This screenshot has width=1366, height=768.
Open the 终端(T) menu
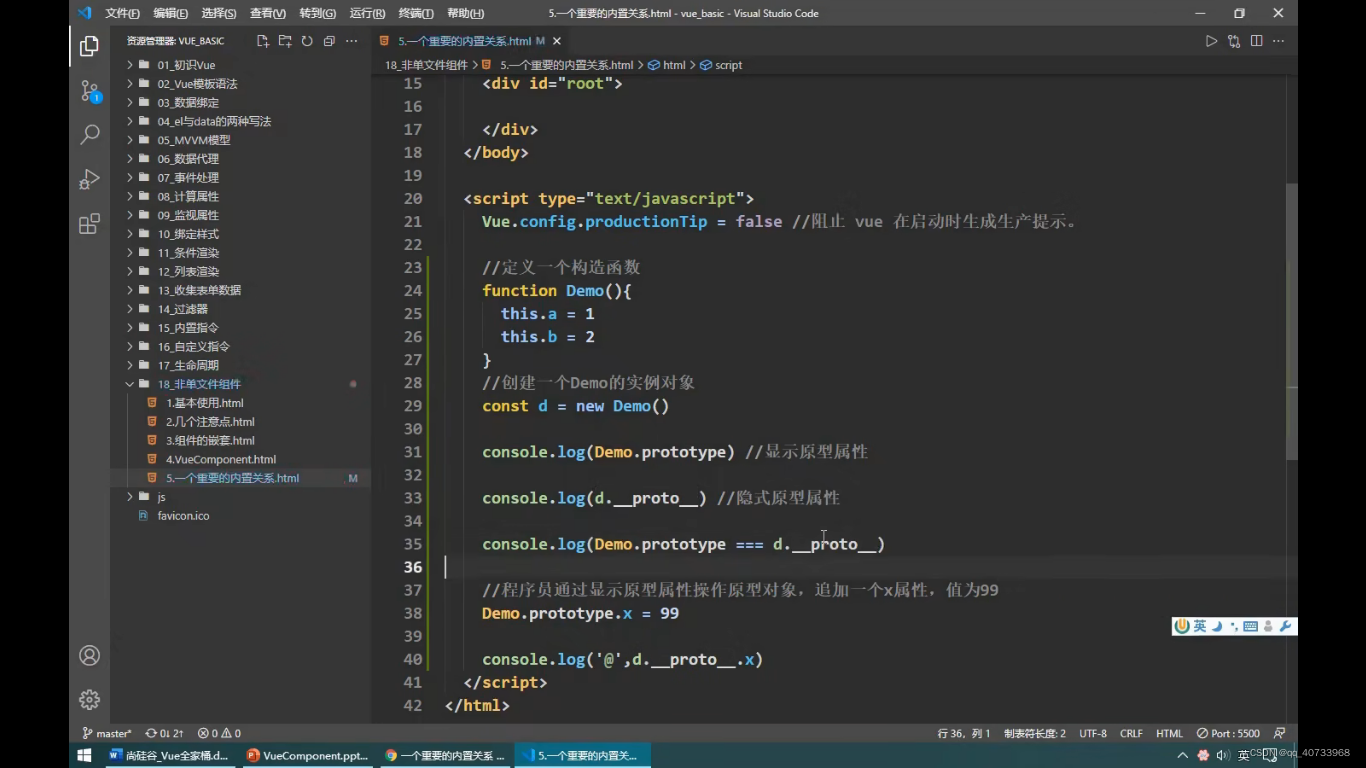[416, 13]
